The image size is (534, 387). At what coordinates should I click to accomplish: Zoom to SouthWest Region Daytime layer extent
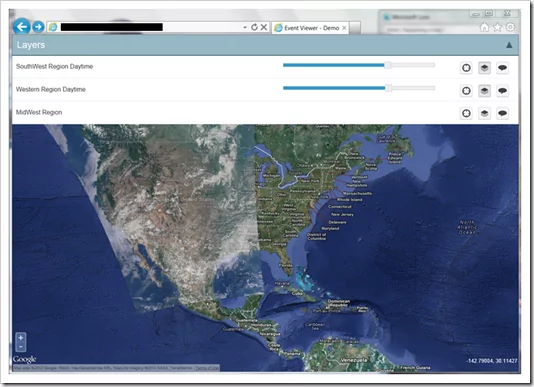click(x=466, y=68)
